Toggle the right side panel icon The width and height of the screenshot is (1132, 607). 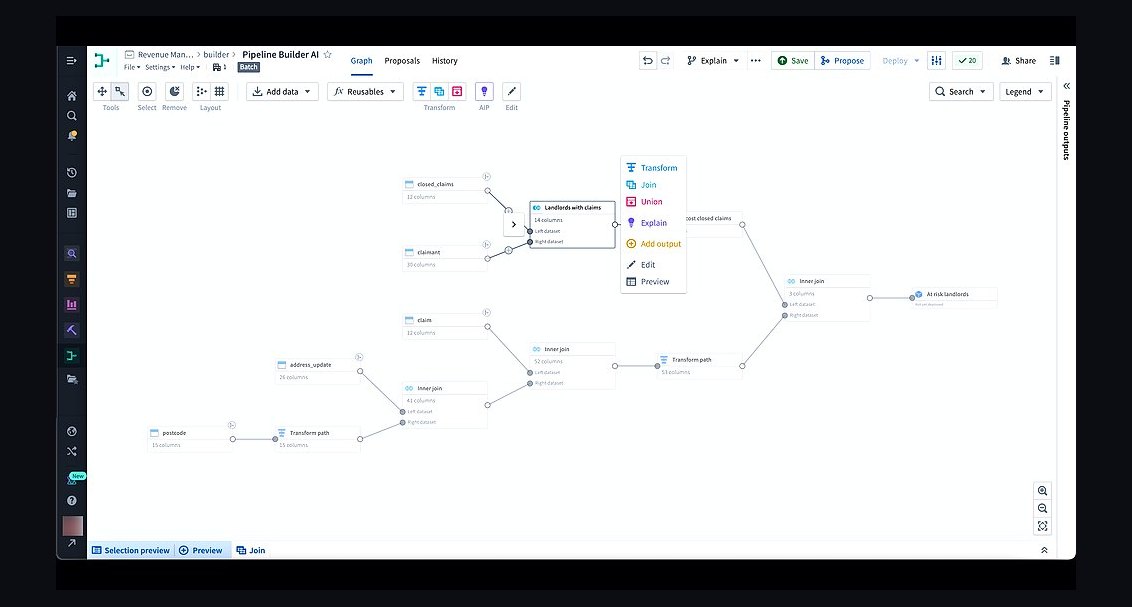(x=1055, y=61)
